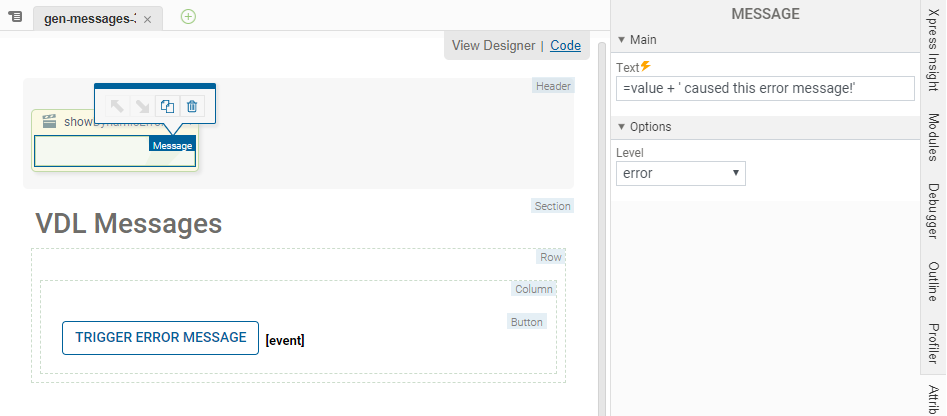The image size is (947, 416).
Task: Show the Outline side panel
Action: [932, 283]
